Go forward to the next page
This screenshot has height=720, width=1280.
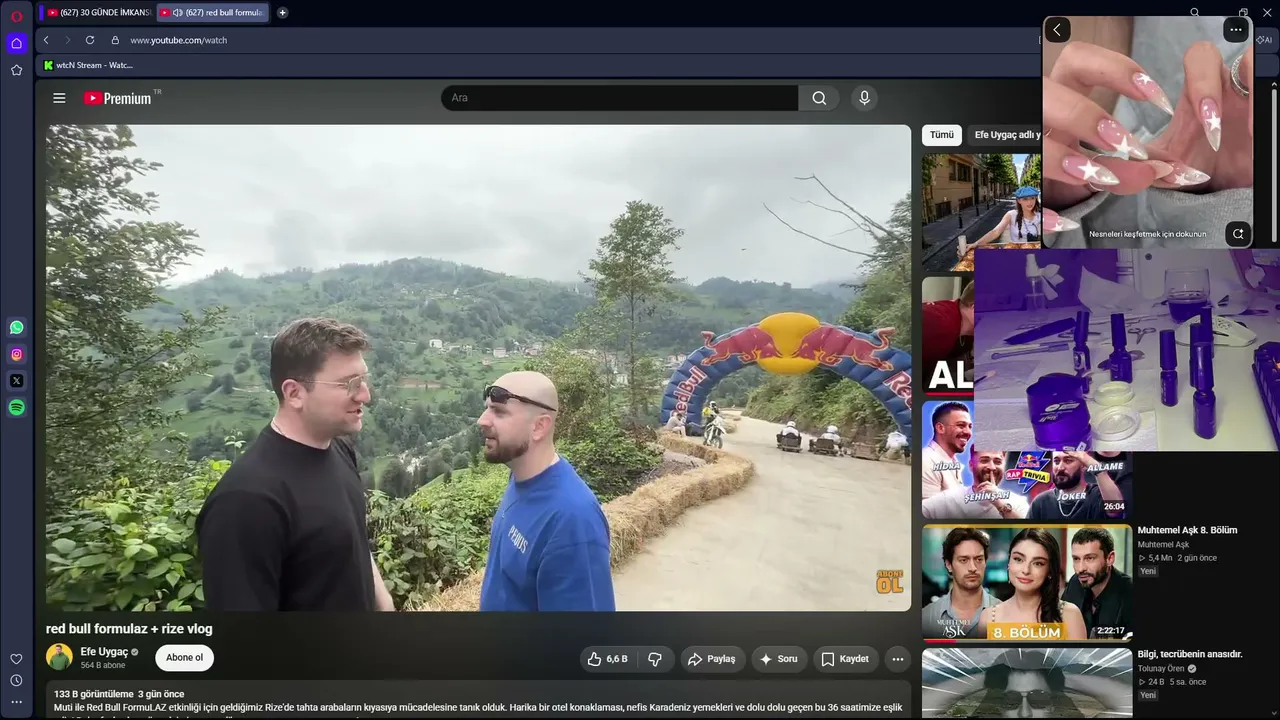click(68, 40)
